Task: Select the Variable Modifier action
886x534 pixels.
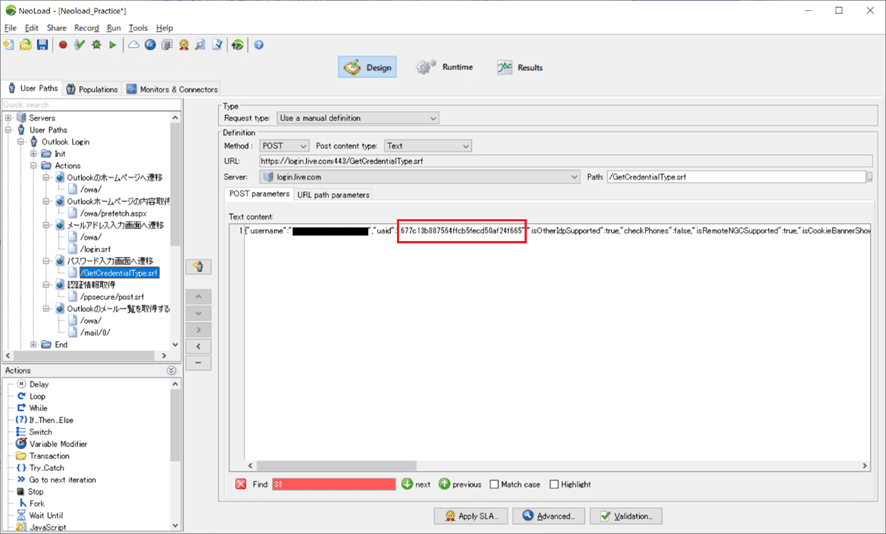Action: [x=58, y=444]
